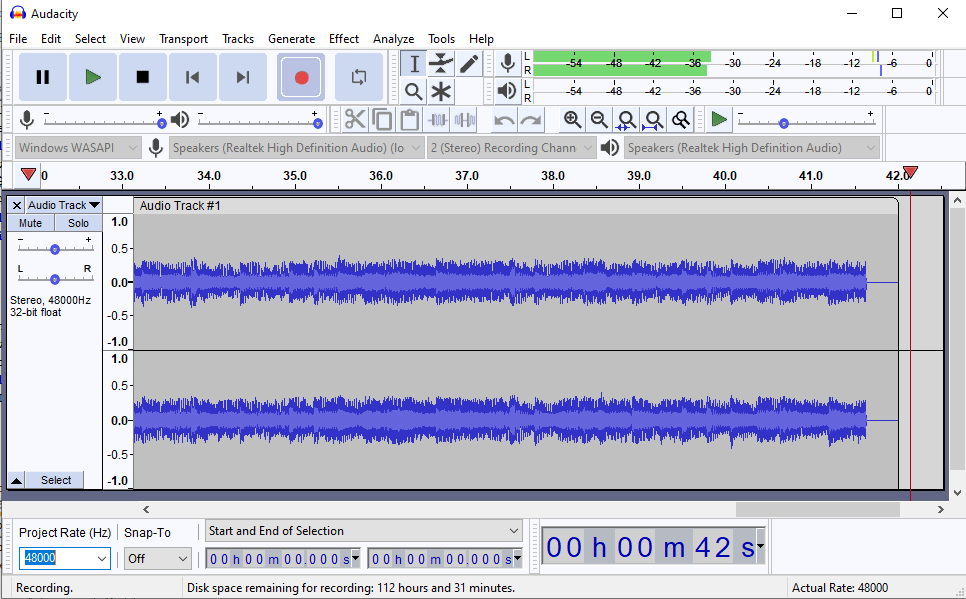Open the Tools menu
The height and width of the screenshot is (599, 966).
click(x=441, y=39)
